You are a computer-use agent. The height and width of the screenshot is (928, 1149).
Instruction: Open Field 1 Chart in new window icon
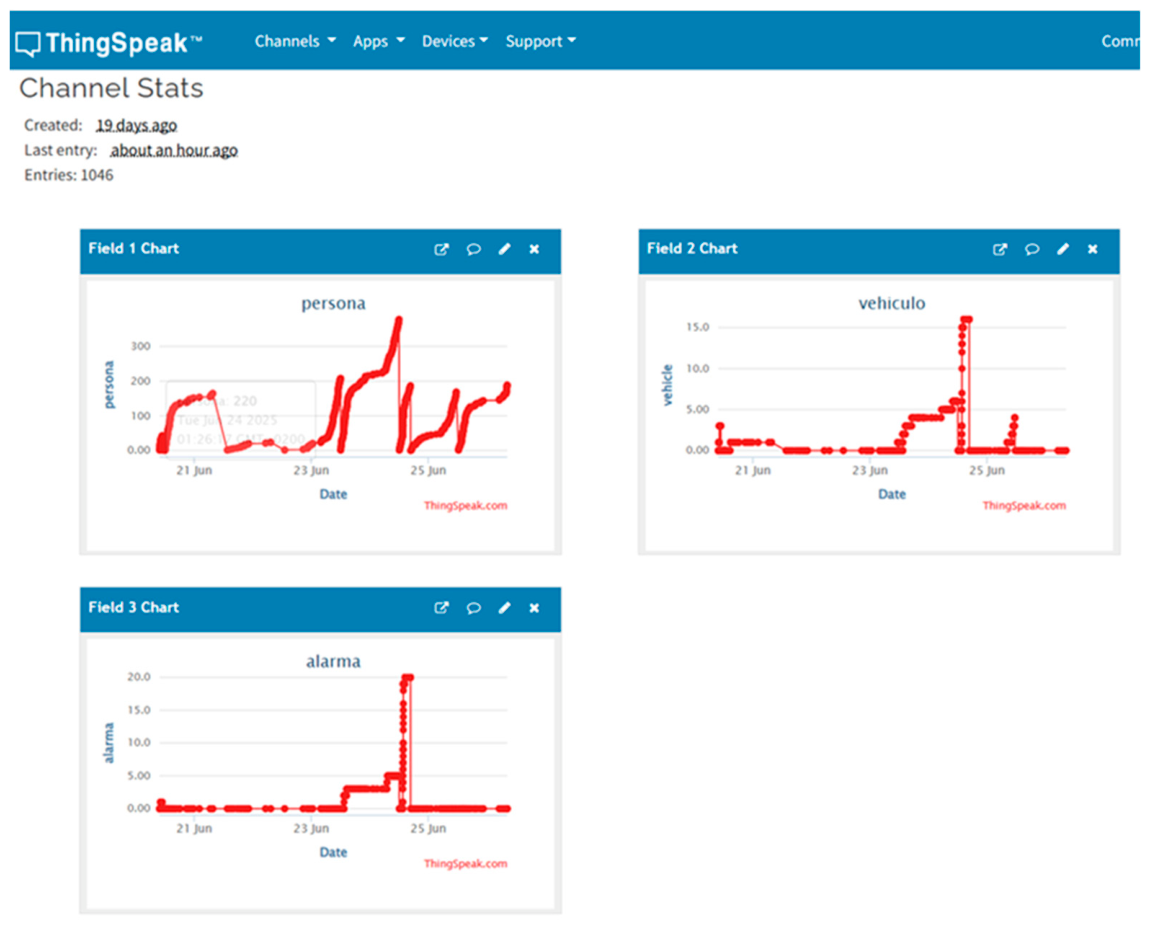pos(441,249)
